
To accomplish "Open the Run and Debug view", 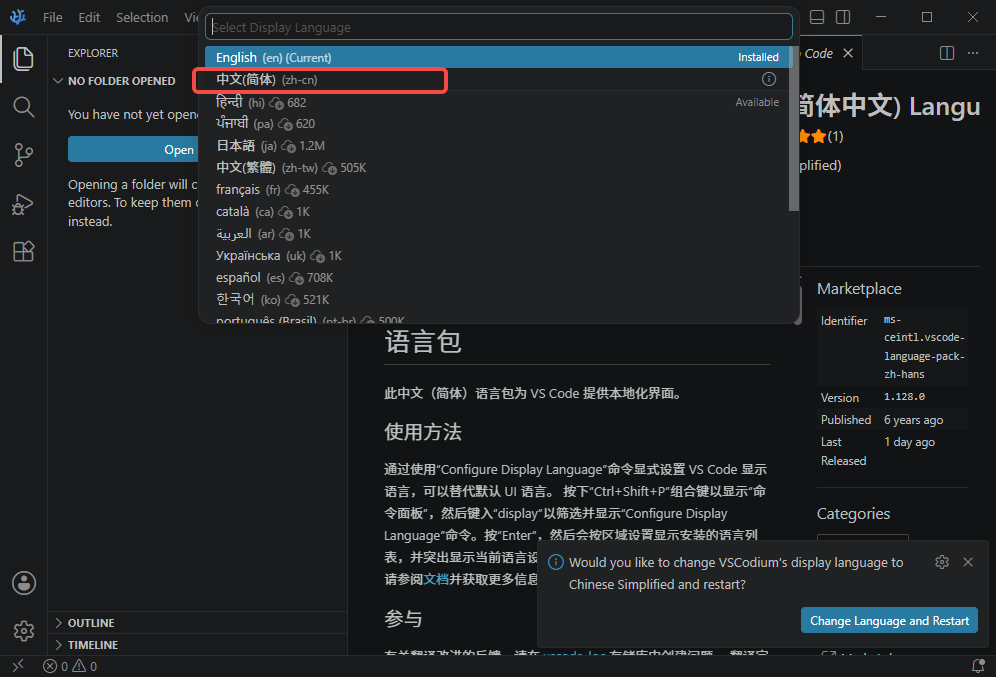I will [24, 204].
